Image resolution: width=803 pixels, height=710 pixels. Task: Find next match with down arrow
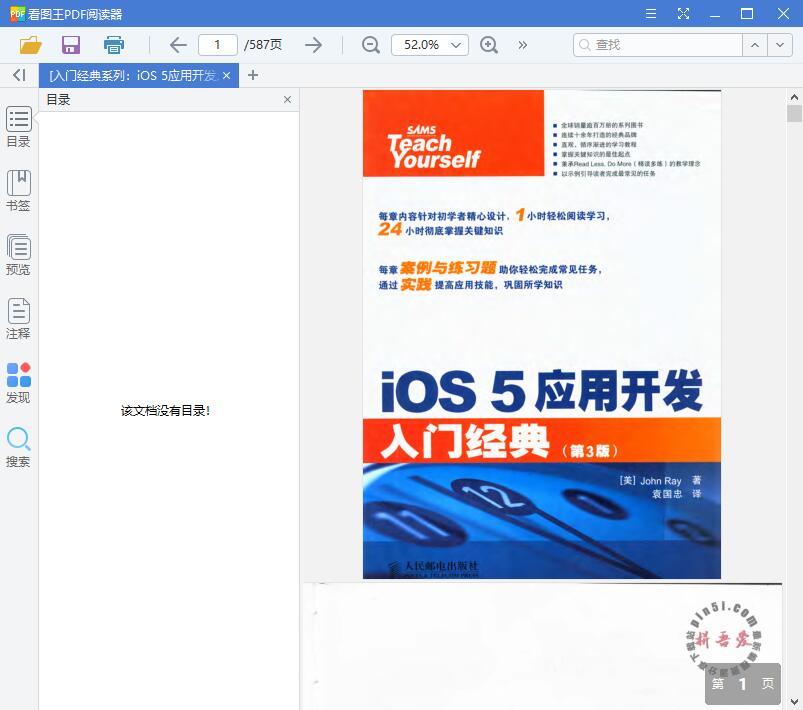pyautogui.click(x=780, y=45)
